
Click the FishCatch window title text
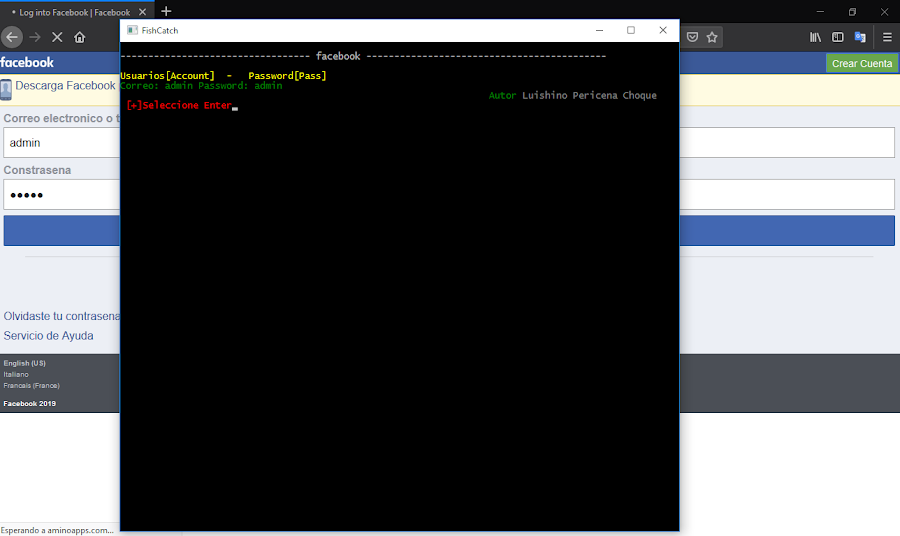pyautogui.click(x=160, y=30)
